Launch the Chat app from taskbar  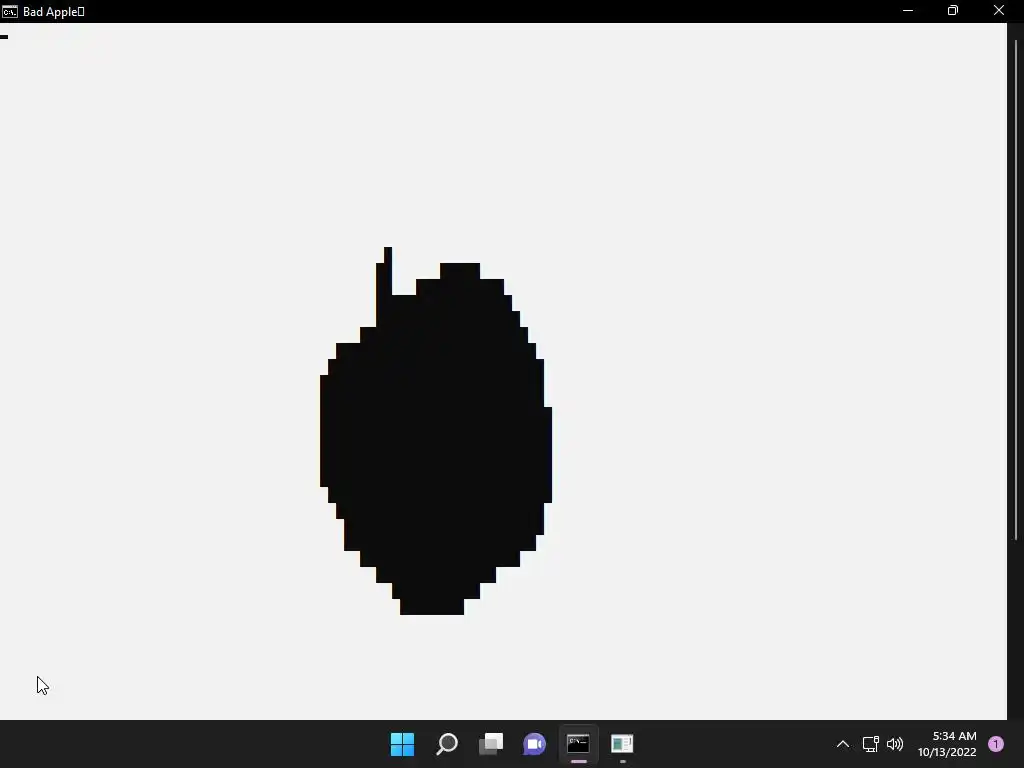point(534,744)
